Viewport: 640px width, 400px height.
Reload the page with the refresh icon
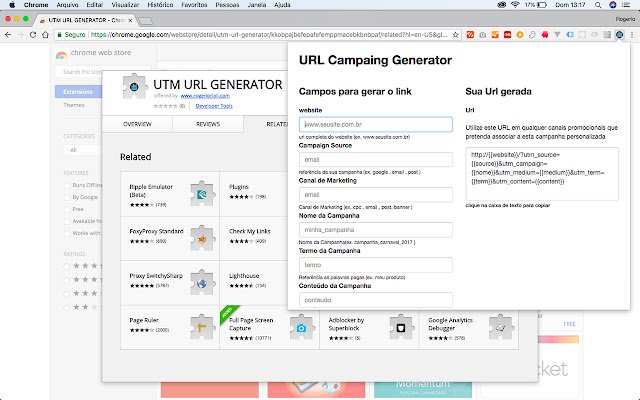(x=33, y=35)
